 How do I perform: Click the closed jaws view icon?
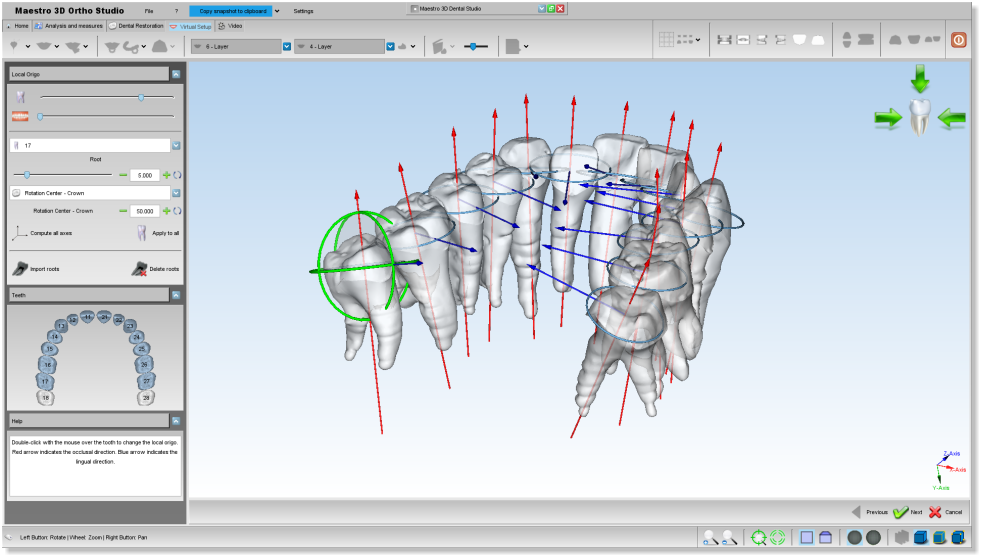point(865,40)
